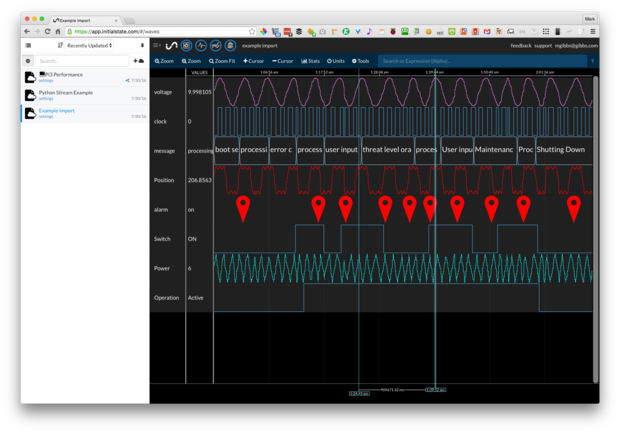The width and height of the screenshot is (620, 433).
Task: Switch to Tiles app view icon
Action: point(186,46)
